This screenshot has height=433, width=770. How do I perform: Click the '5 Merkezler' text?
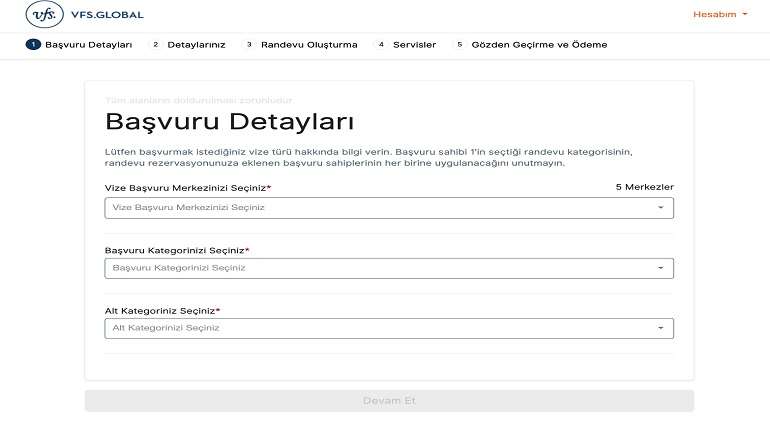click(x=645, y=187)
